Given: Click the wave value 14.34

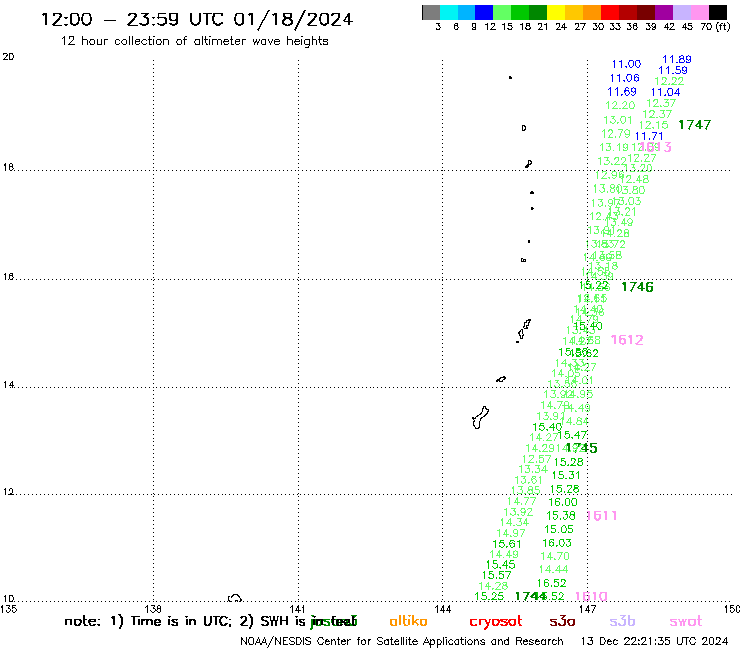Looking at the screenshot, I should click(x=514, y=523).
